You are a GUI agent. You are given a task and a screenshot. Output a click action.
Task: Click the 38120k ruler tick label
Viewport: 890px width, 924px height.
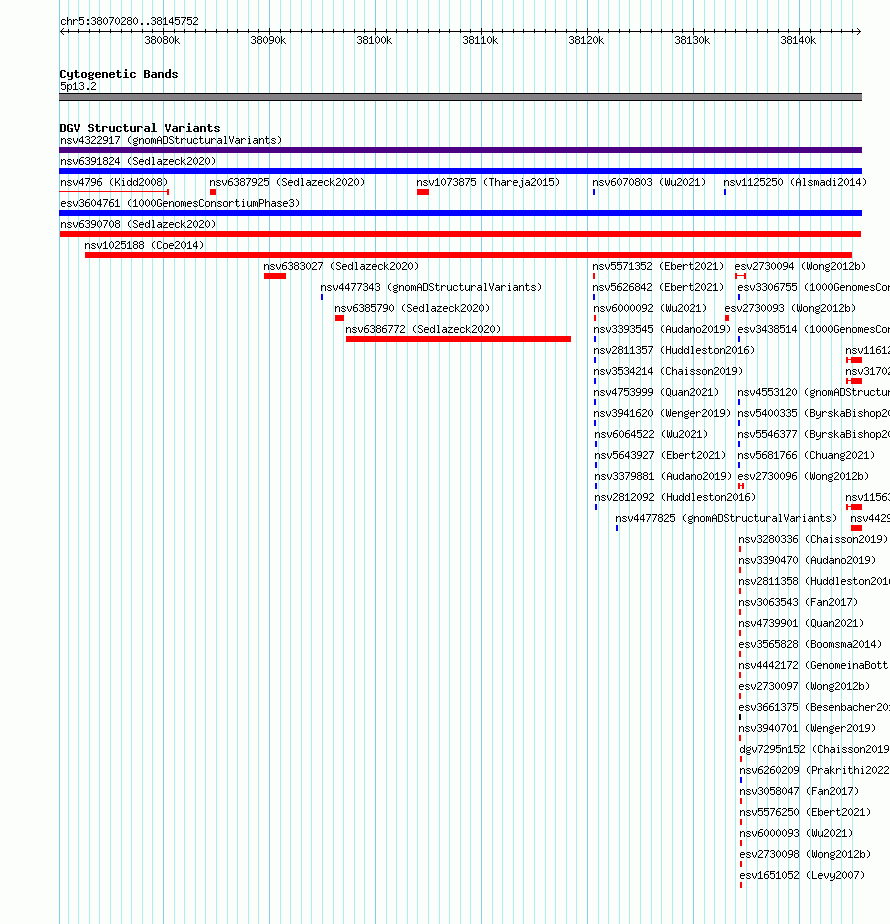point(586,41)
